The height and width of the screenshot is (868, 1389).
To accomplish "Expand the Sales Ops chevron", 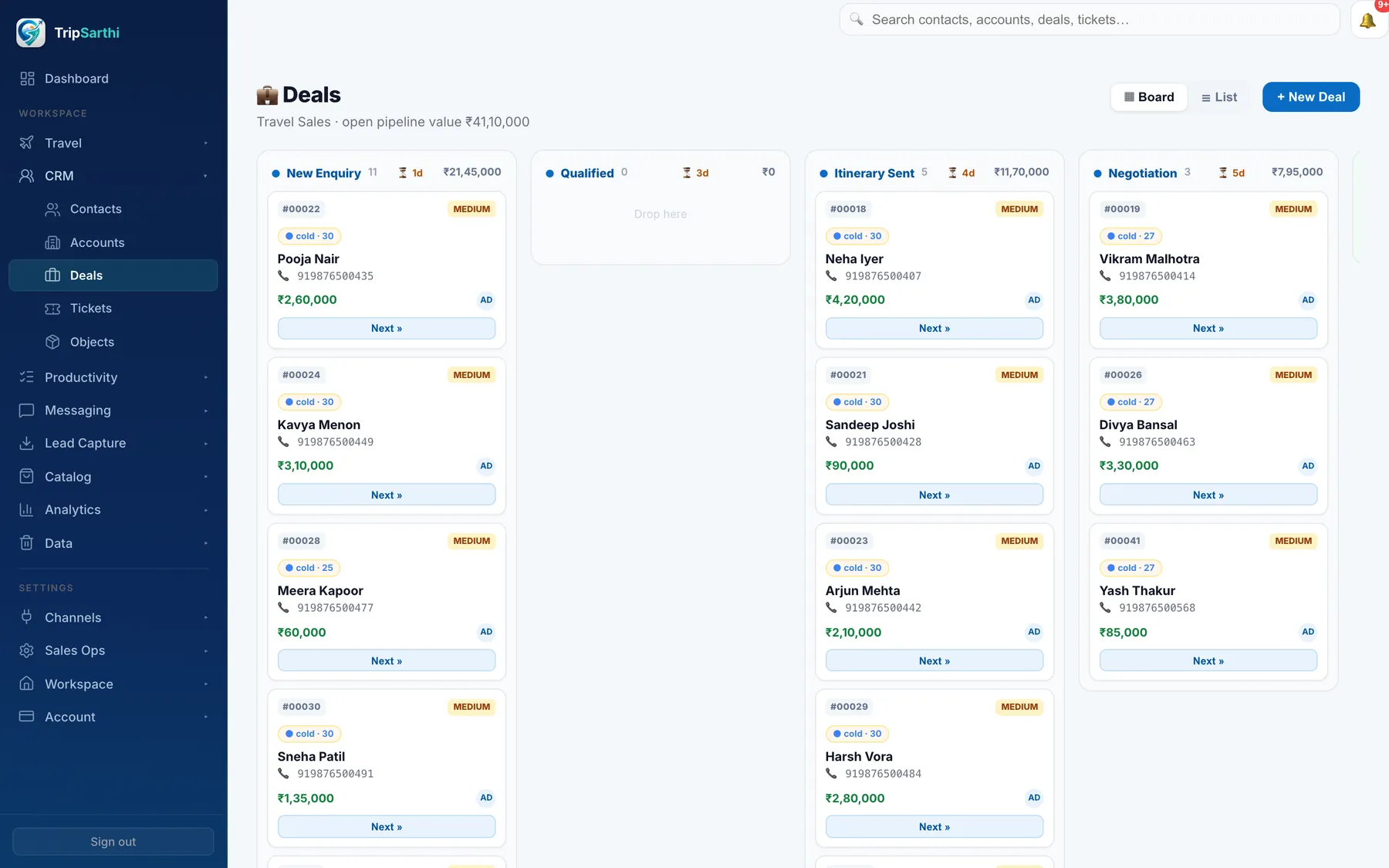I will (206, 651).
